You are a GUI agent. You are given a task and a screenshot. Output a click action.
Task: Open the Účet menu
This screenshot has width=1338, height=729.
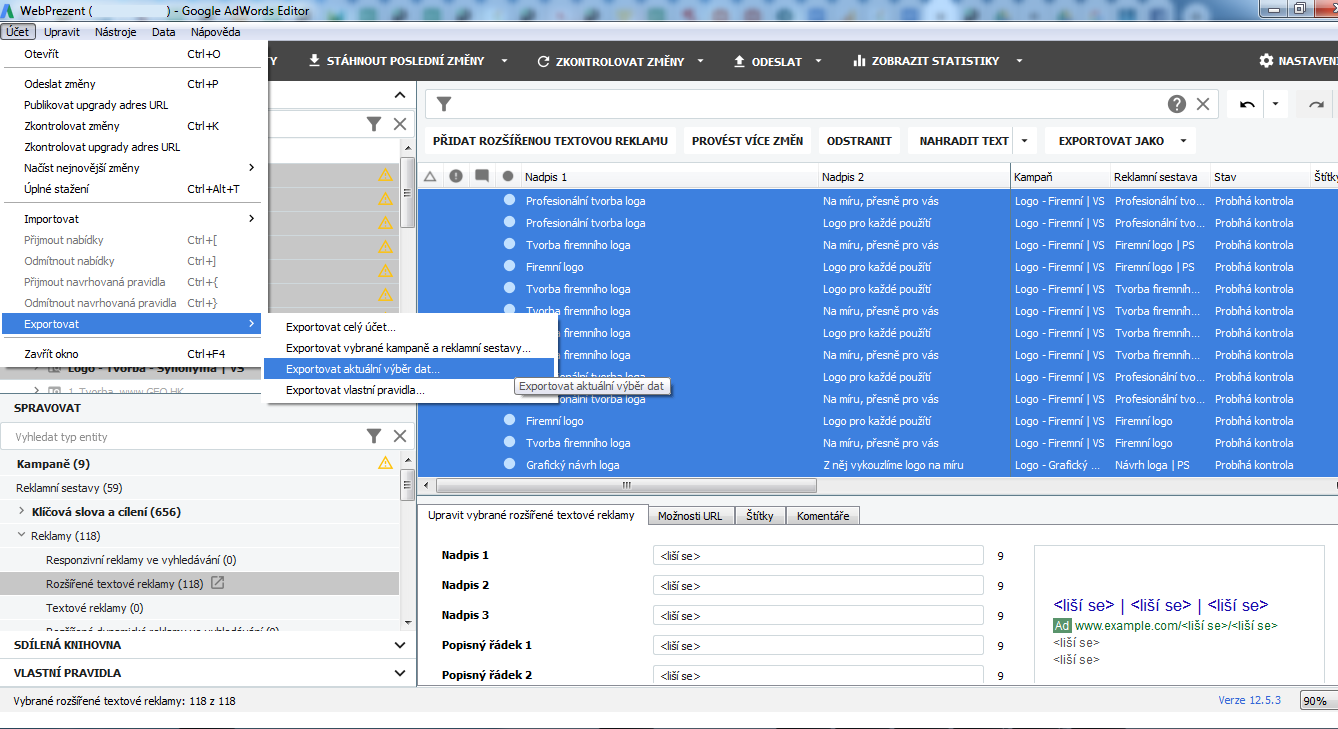[17, 32]
